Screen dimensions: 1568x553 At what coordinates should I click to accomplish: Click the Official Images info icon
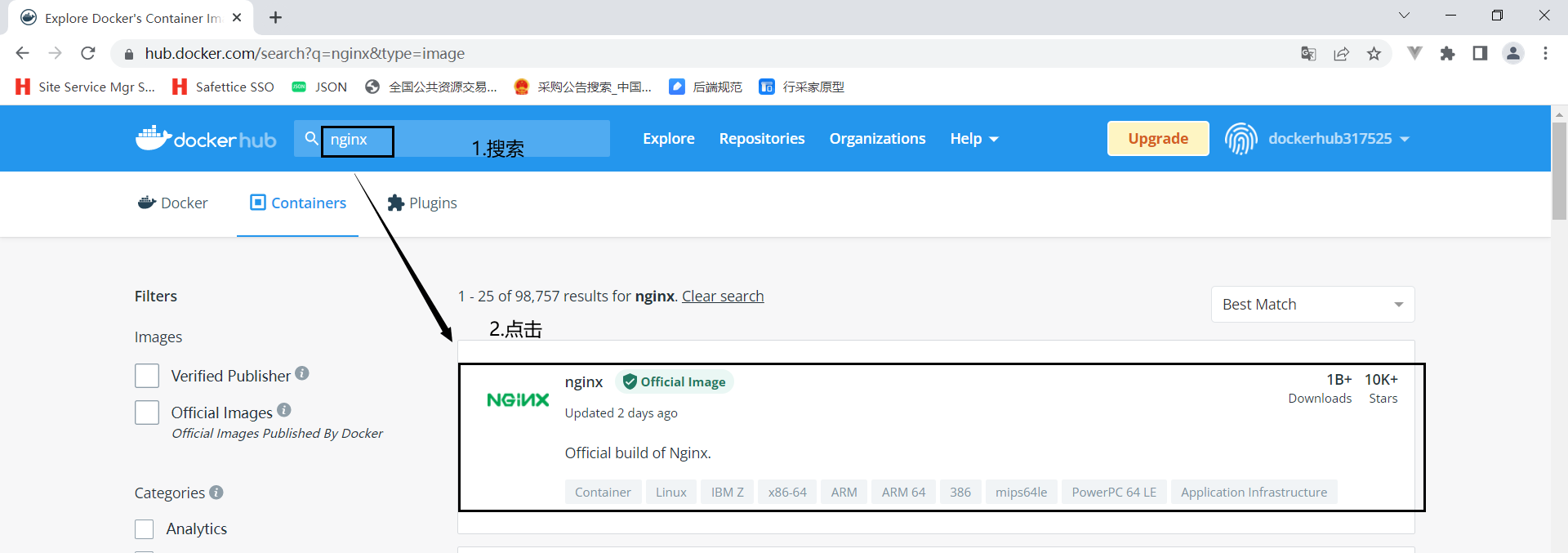tap(284, 410)
